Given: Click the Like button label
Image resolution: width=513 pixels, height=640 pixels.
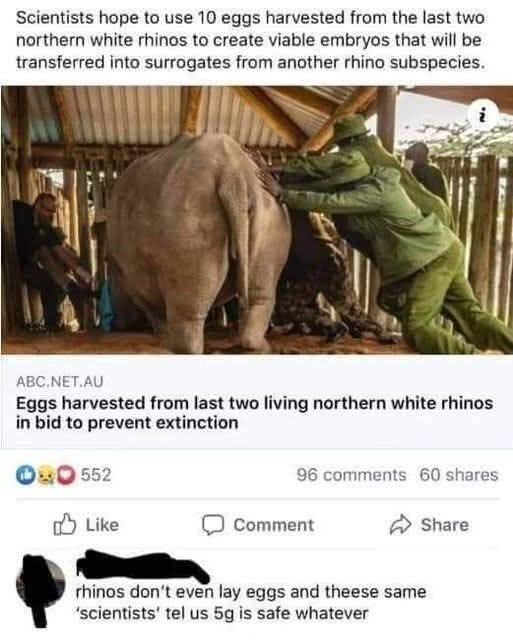Looking at the screenshot, I should point(102,525).
